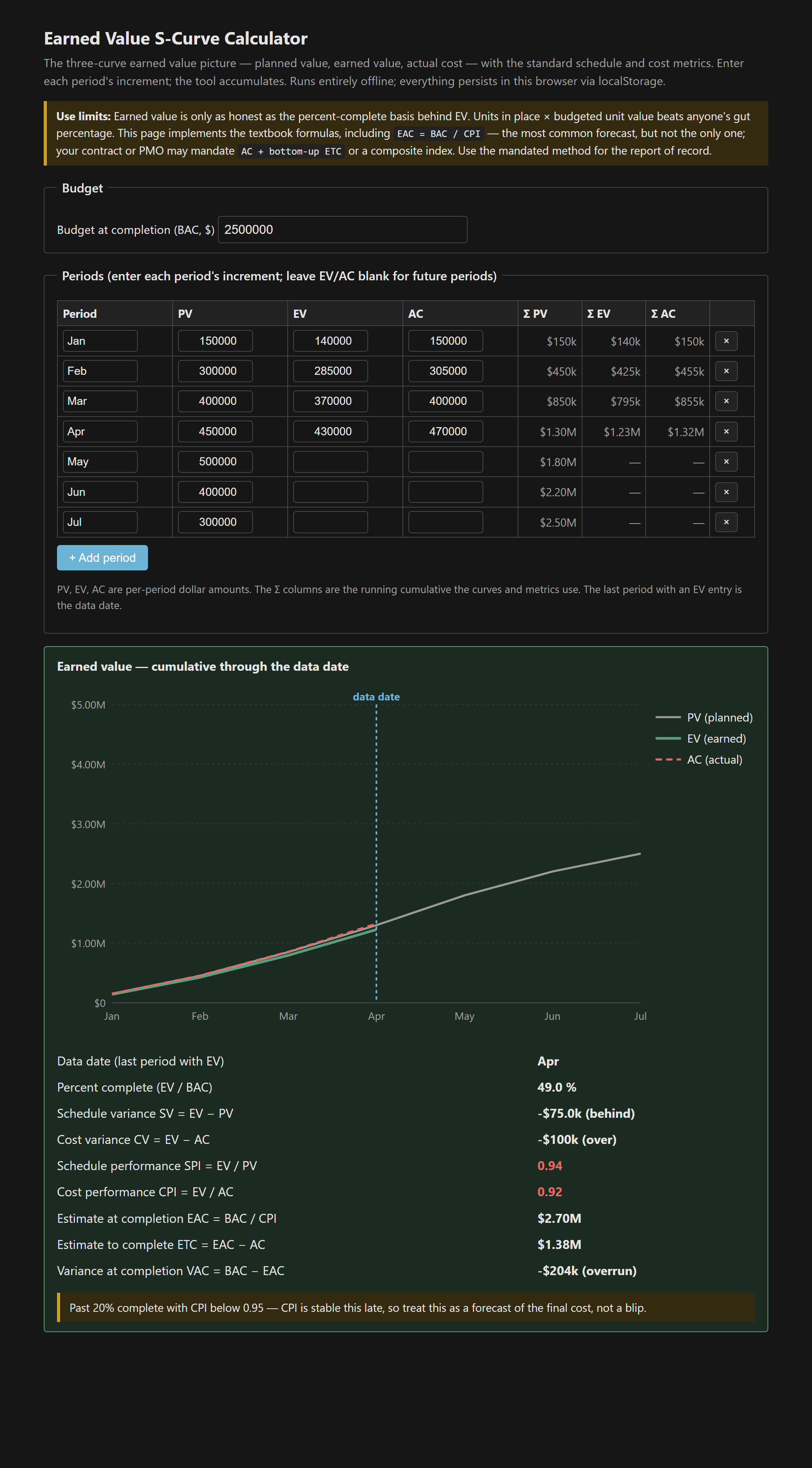Edit the Jun period name field
Viewport: 812px width, 1468px height.
click(x=100, y=492)
